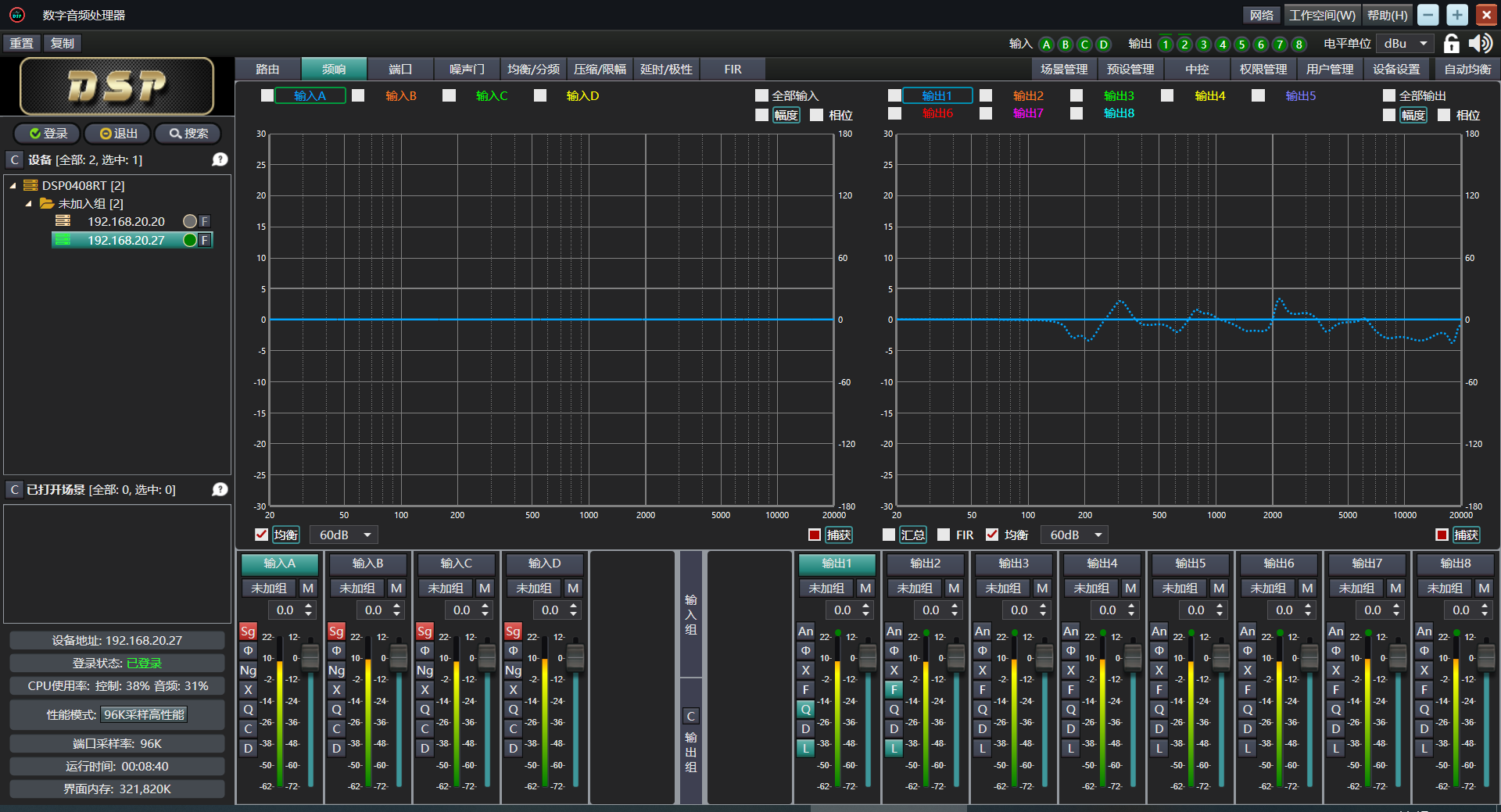The width and height of the screenshot is (1501, 812).
Task: Click the device list help bubble icon
Action: tap(220, 159)
